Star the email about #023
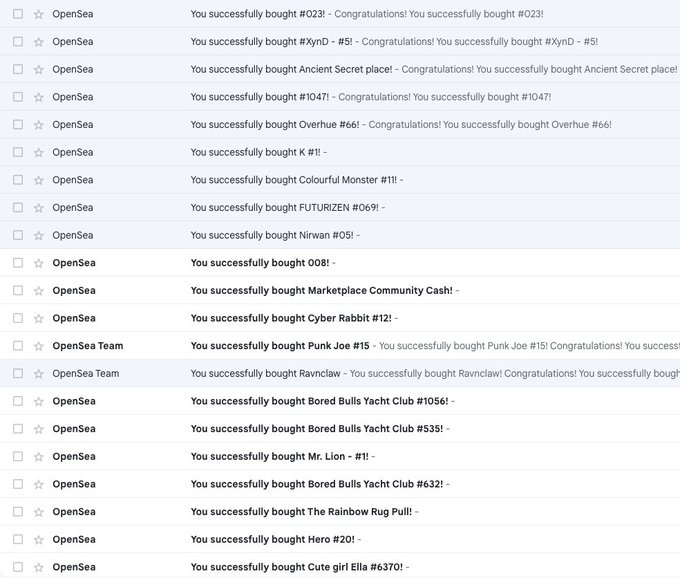This screenshot has width=680, height=578. click(x=39, y=14)
